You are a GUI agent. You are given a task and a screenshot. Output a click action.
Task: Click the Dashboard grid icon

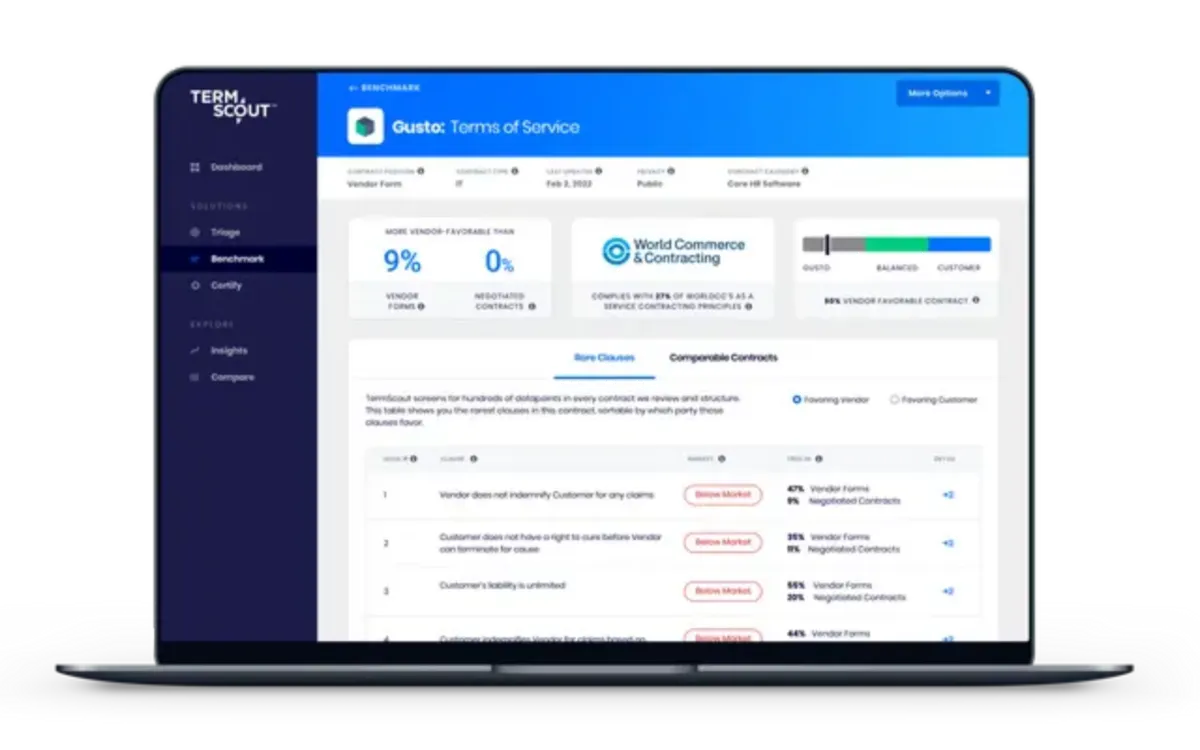tap(195, 167)
